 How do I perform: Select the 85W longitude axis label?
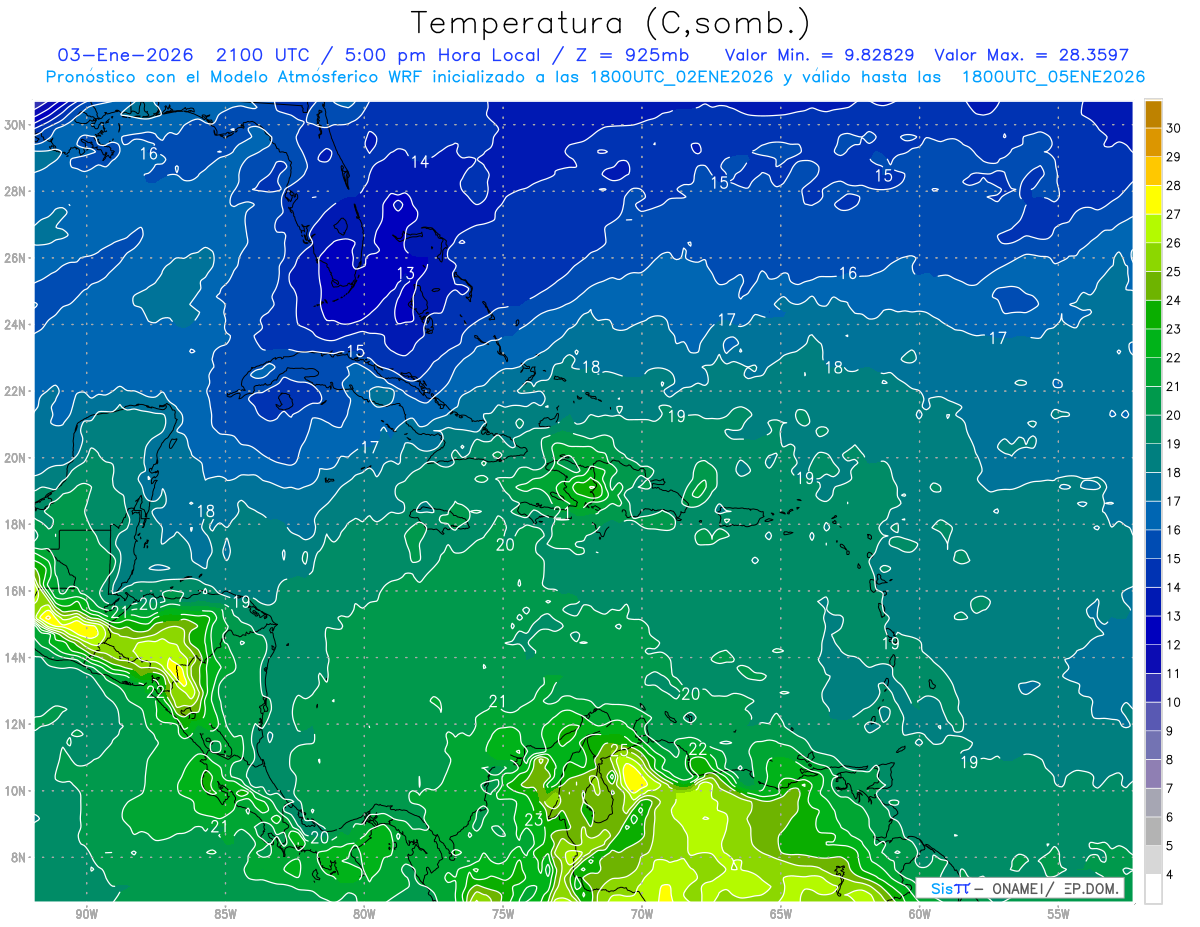click(225, 913)
